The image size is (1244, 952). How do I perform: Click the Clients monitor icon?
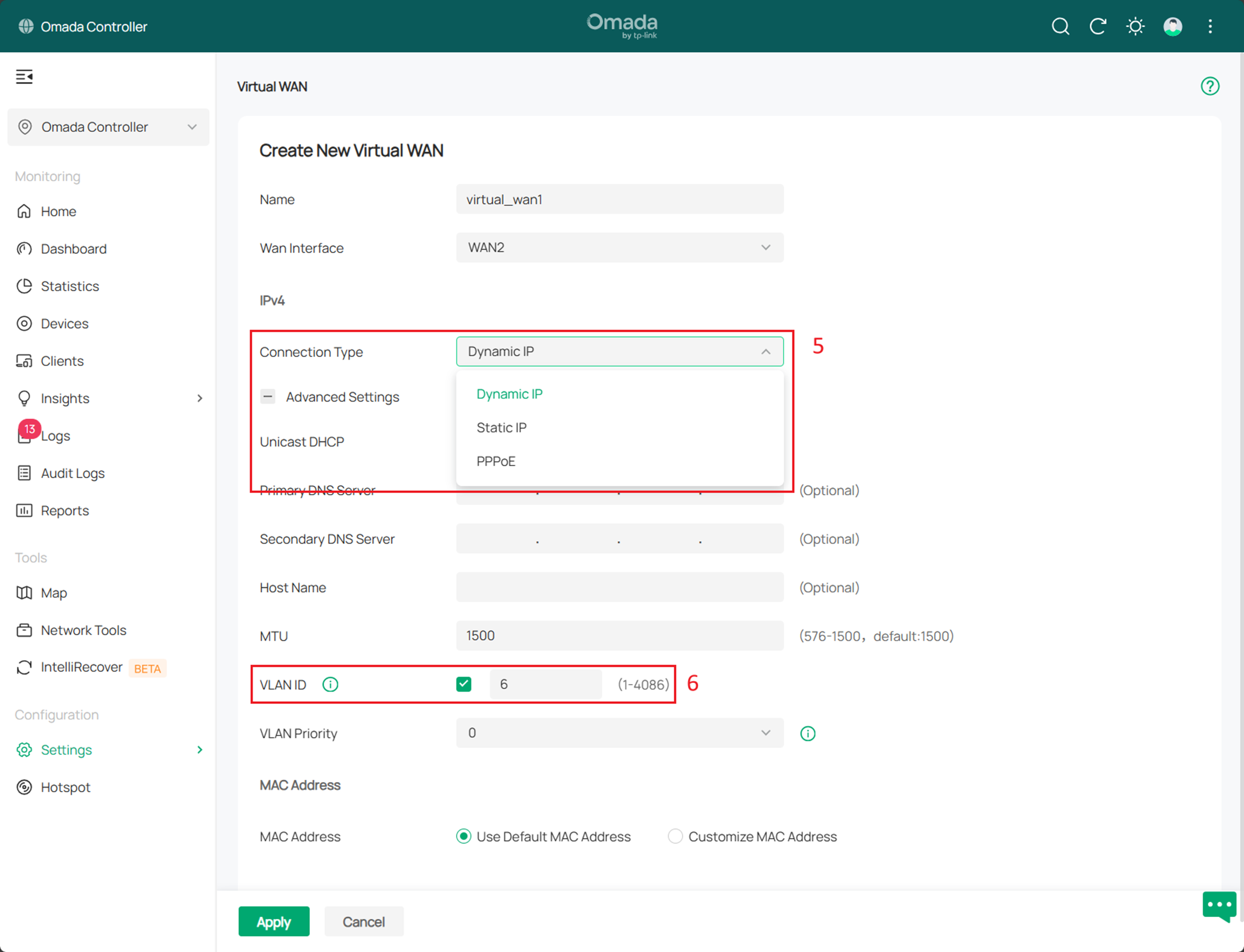click(x=24, y=361)
